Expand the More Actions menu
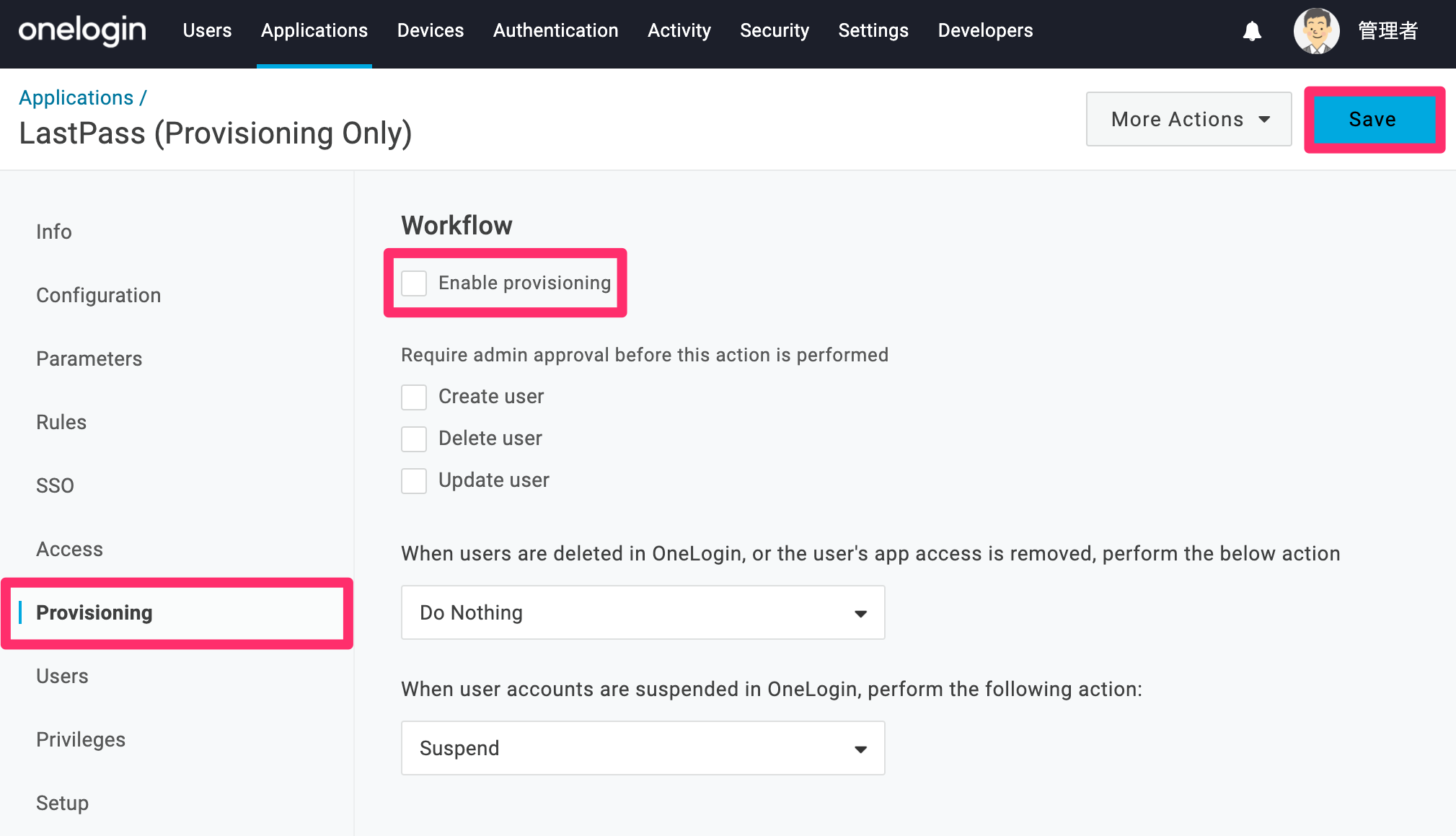This screenshot has height=836, width=1456. 1188,119
